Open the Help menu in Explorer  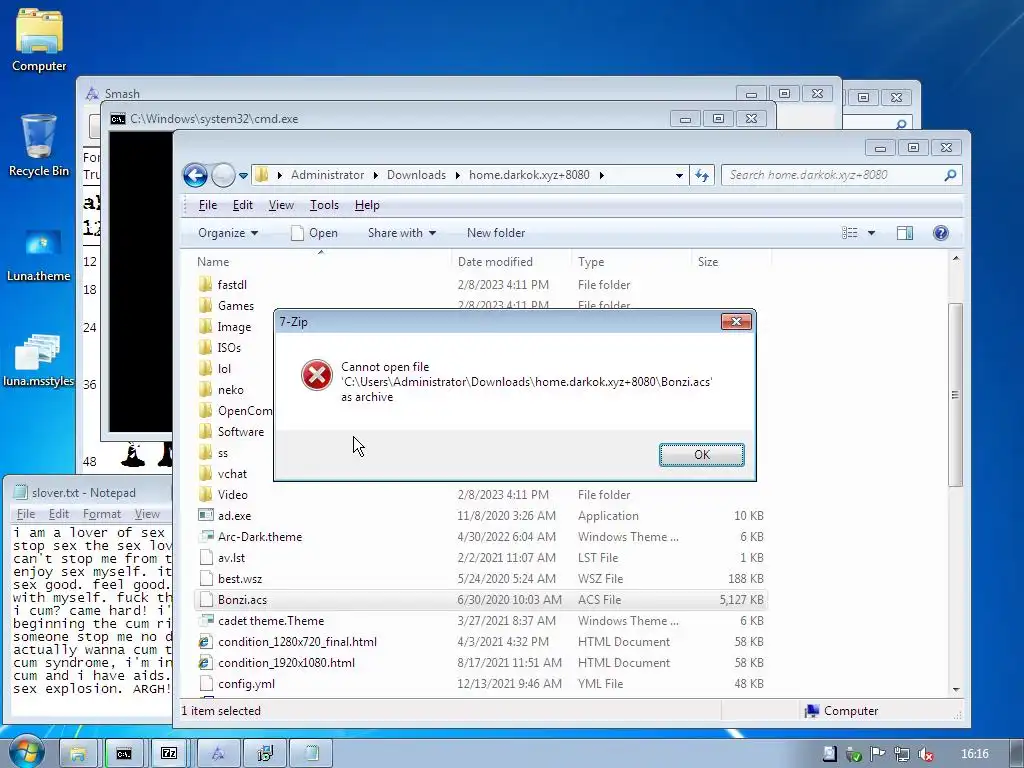[367, 205]
